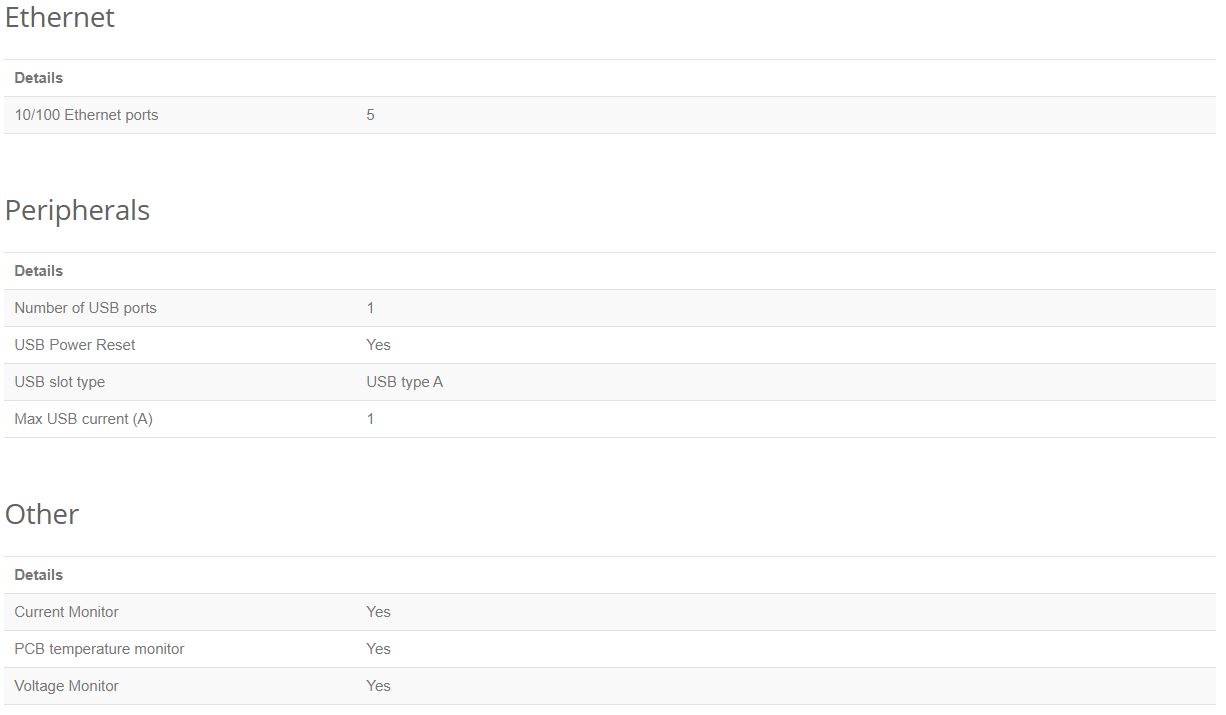Click the Yes value for Current Monitor
Image resolution: width=1226 pixels, height=715 pixels.
pos(378,612)
